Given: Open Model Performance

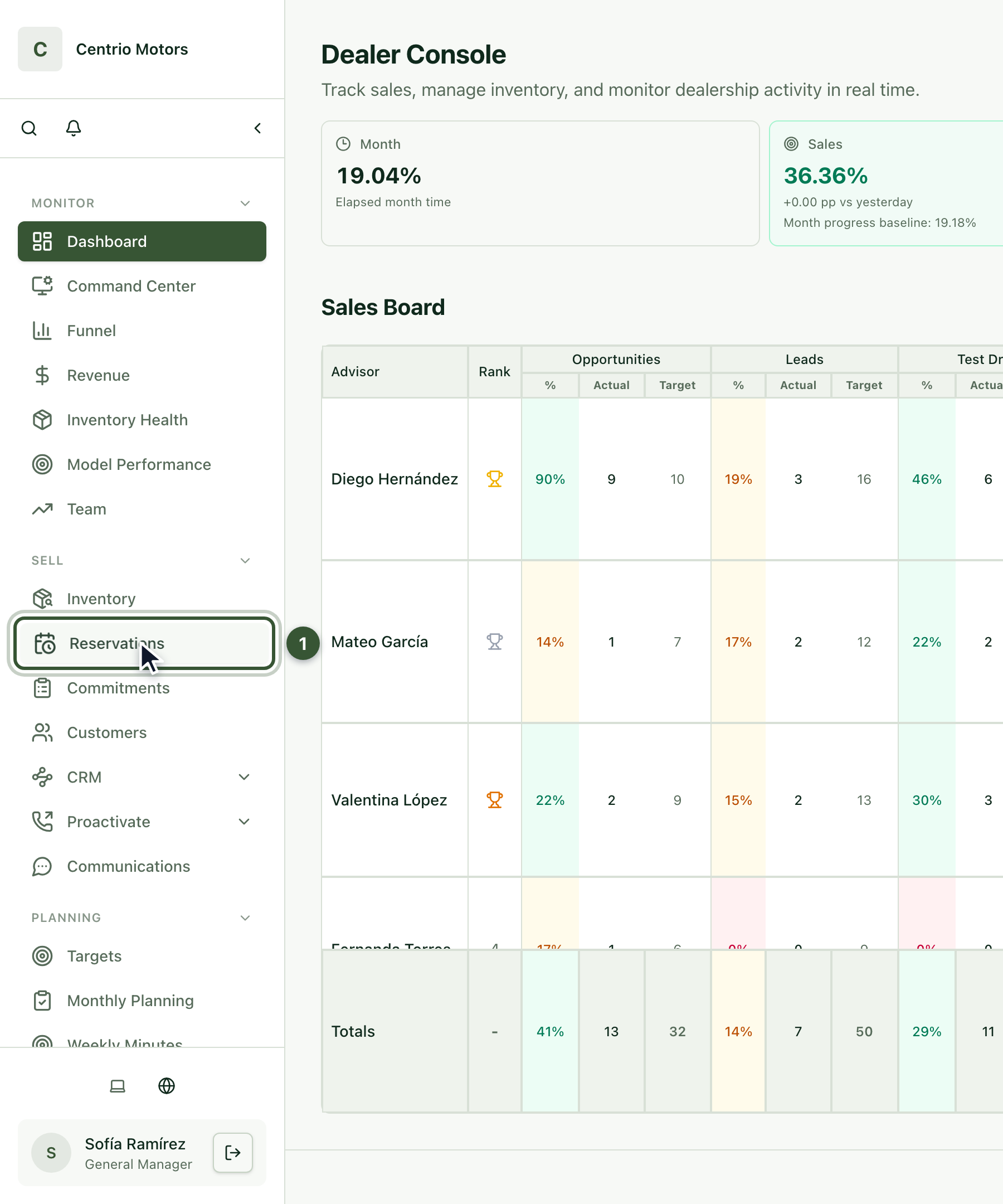Looking at the screenshot, I should [142, 464].
